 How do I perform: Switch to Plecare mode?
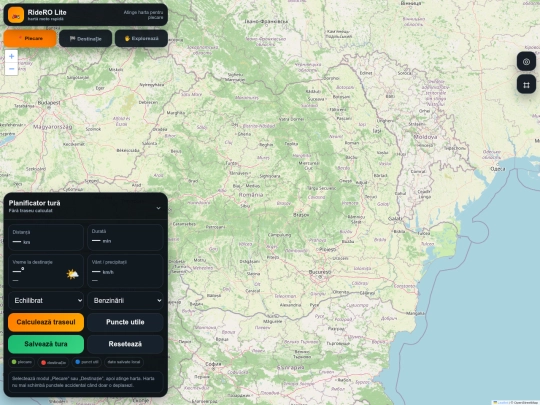click(x=30, y=39)
